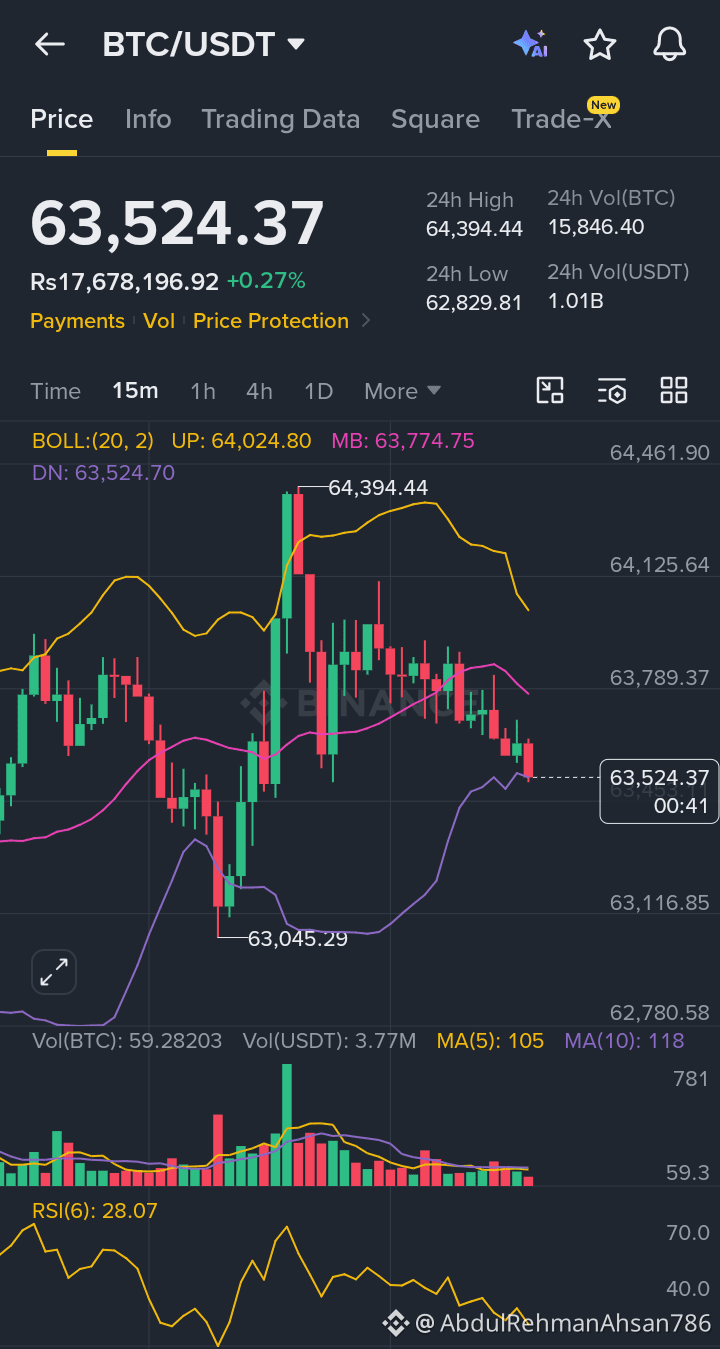
Task: Open the chart drawing tools icon
Action: [550, 391]
